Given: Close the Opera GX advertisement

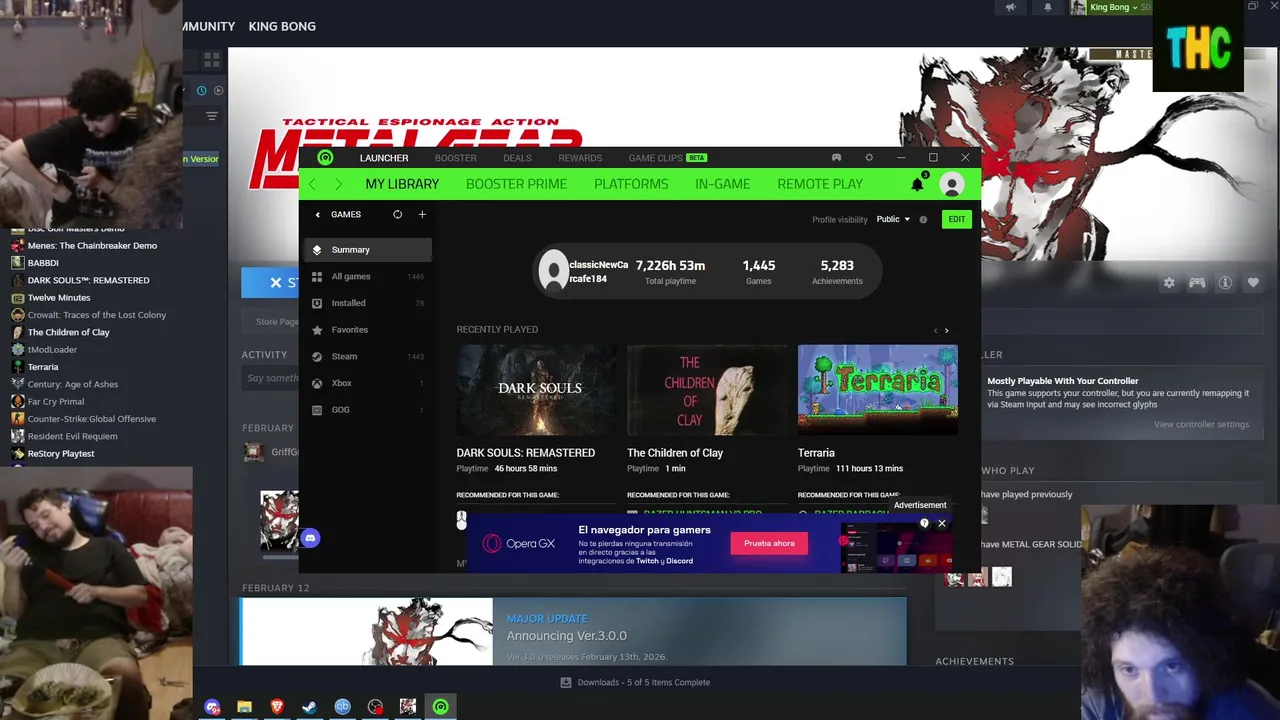Looking at the screenshot, I should pyautogui.click(x=942, y=523).
